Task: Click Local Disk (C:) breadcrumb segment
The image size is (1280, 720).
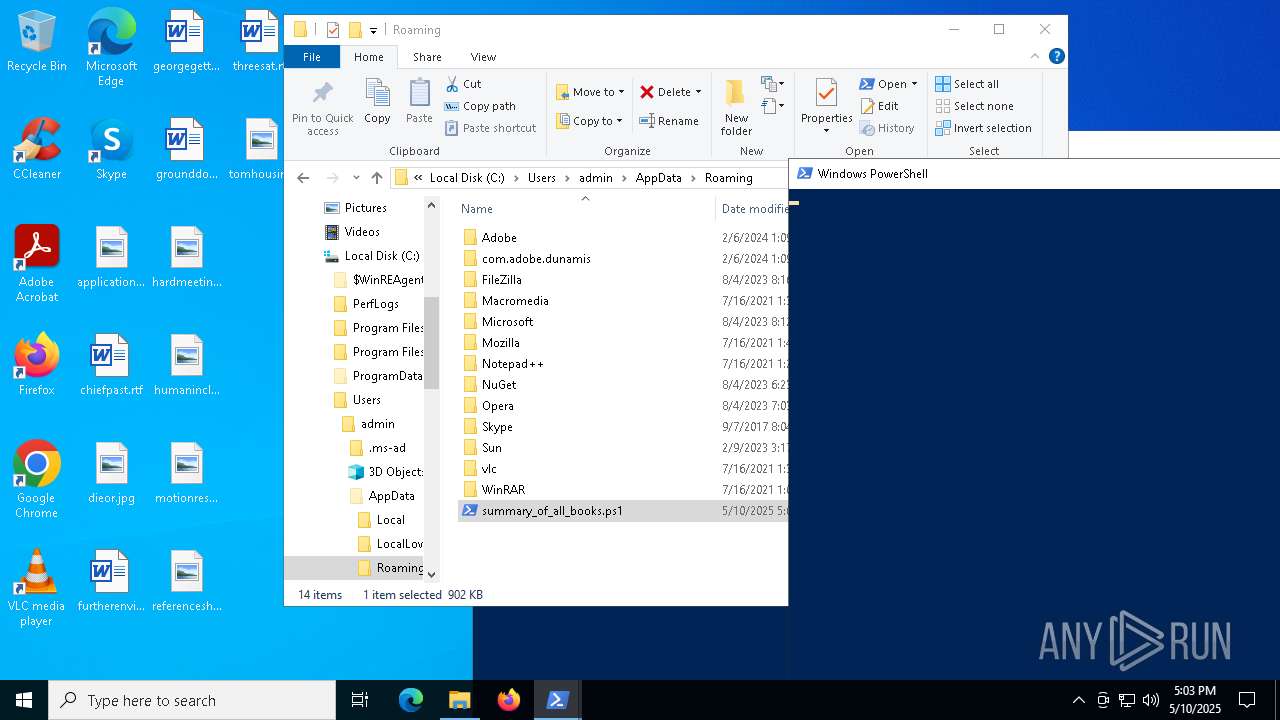Action: pos(467,178)
